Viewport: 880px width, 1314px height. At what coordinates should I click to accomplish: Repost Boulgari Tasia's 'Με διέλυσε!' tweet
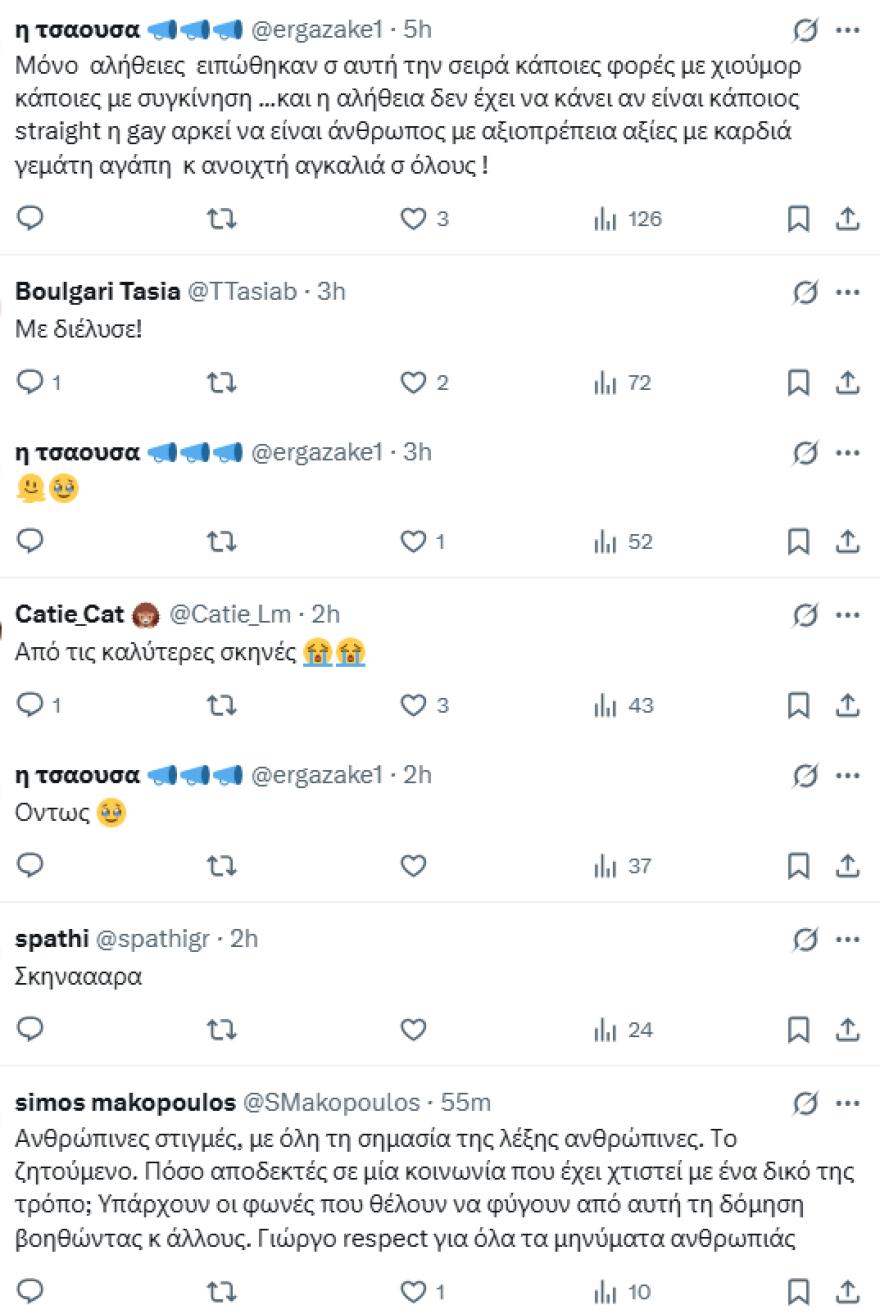221,381
